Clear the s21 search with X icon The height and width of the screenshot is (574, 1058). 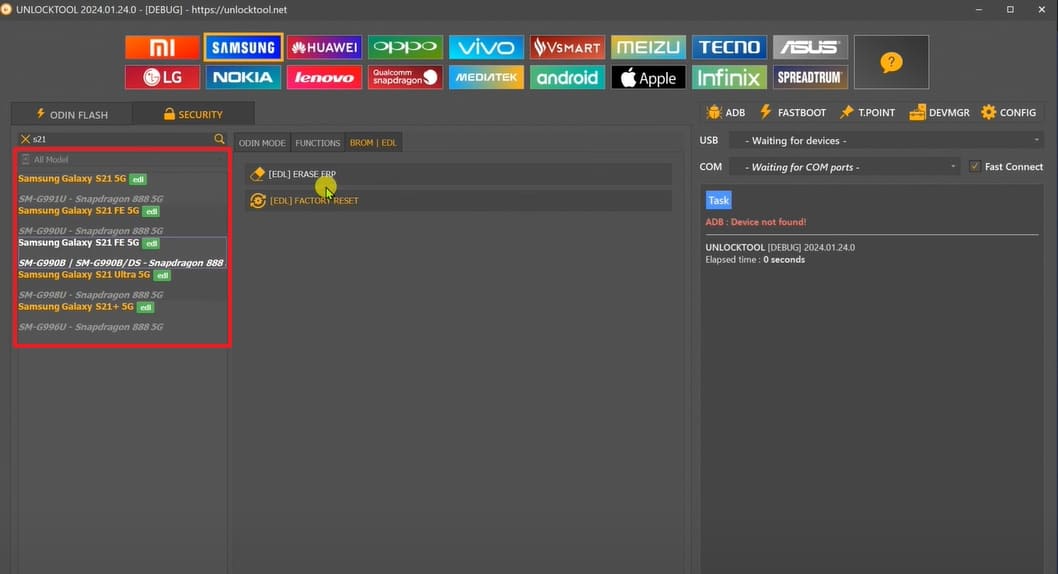[x=25, y=139]
